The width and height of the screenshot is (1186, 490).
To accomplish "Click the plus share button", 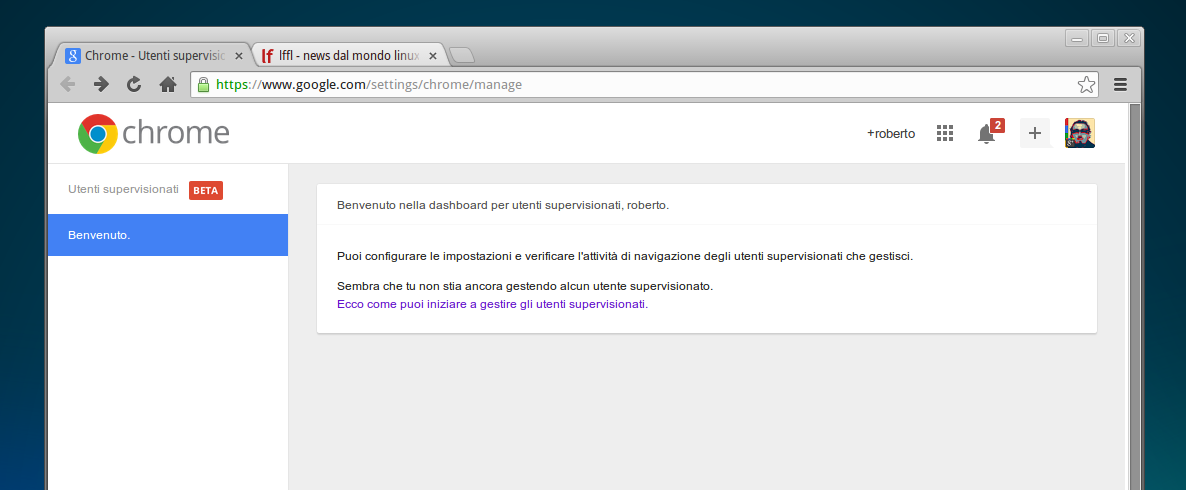I will click(1035, 133).
